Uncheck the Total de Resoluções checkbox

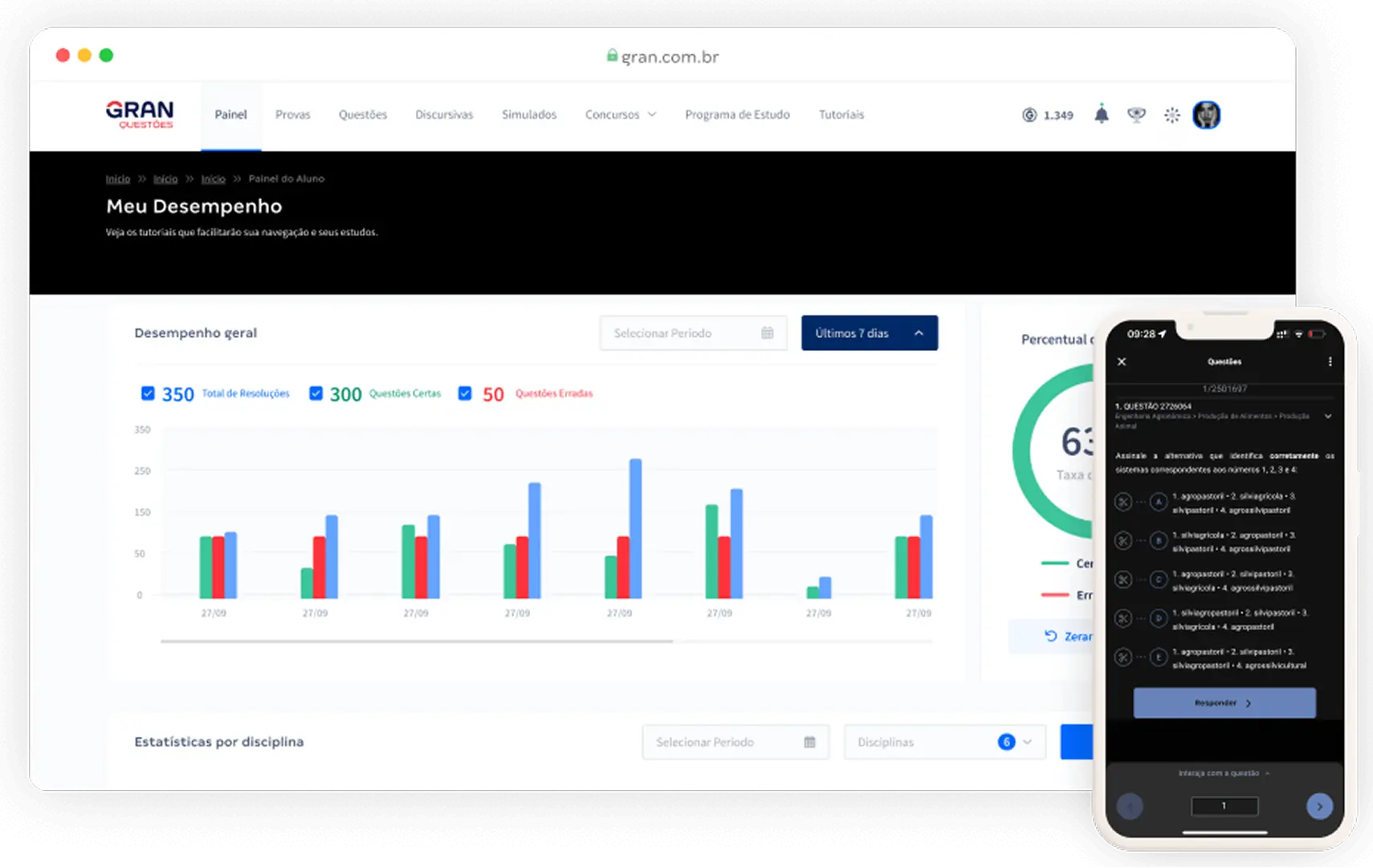(x=148, y=393)
